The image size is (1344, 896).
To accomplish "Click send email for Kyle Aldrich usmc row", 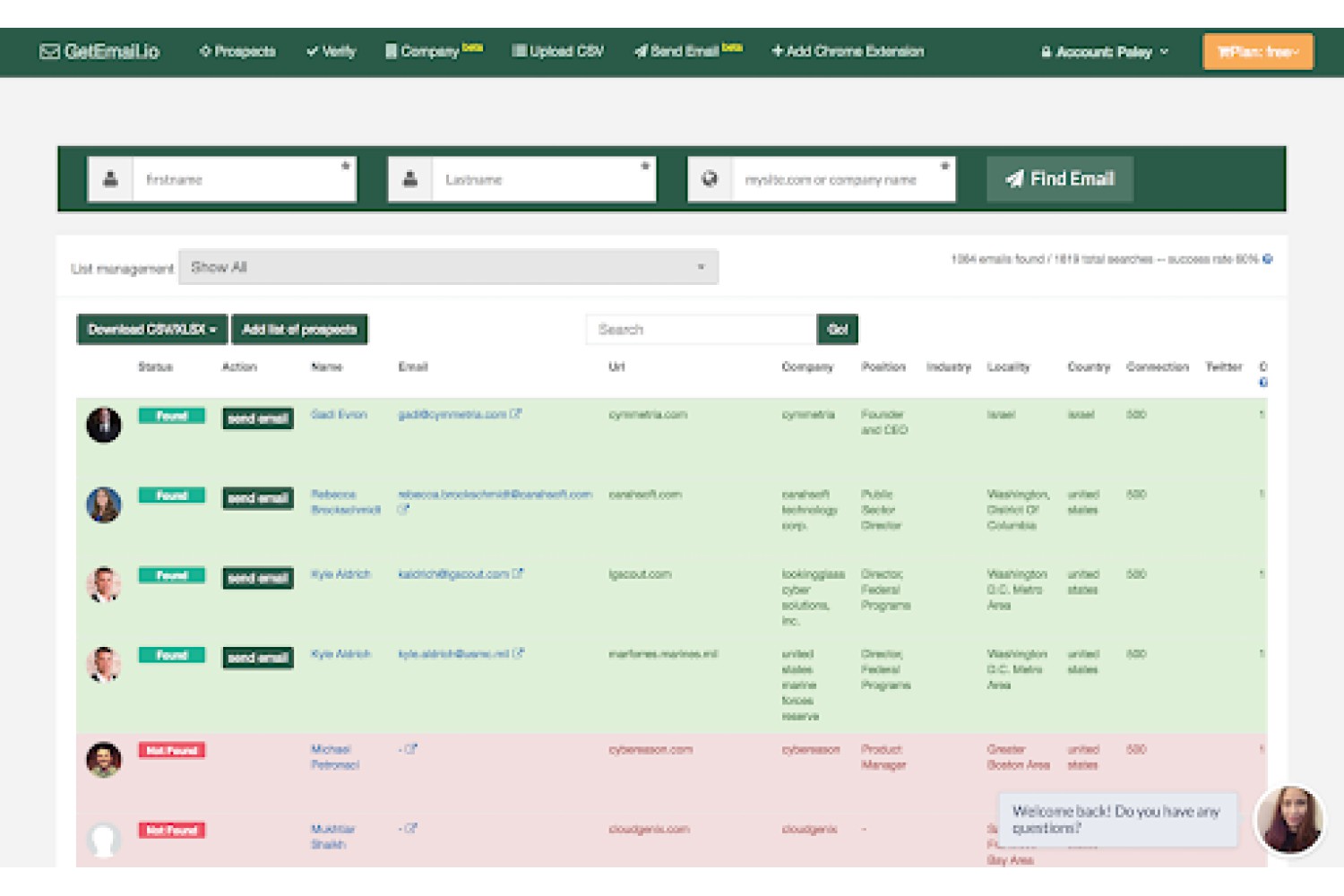I will point(258,658).
